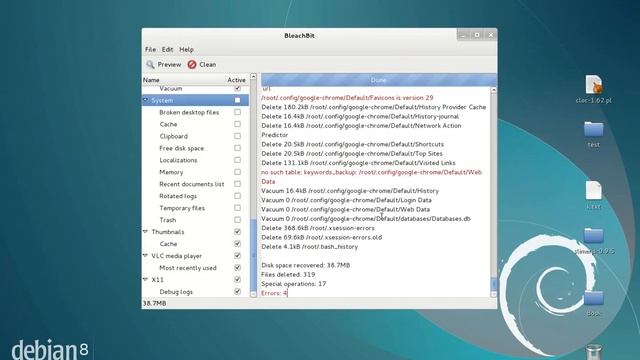
Task: Collapse the VLC media player group
Action: [x=145, y=256]
